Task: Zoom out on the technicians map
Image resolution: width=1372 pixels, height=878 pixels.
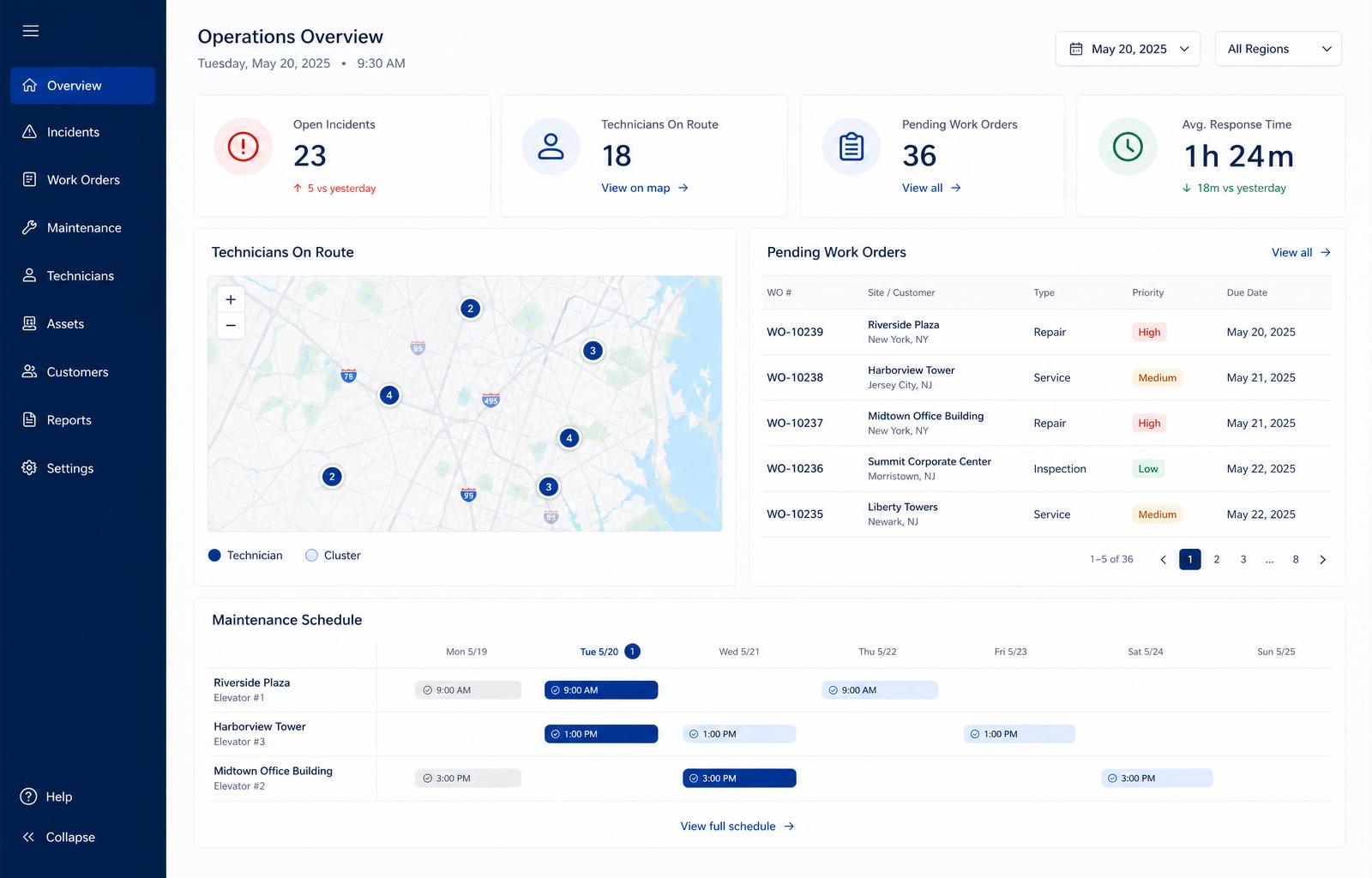Action: [x=231, y=326]
